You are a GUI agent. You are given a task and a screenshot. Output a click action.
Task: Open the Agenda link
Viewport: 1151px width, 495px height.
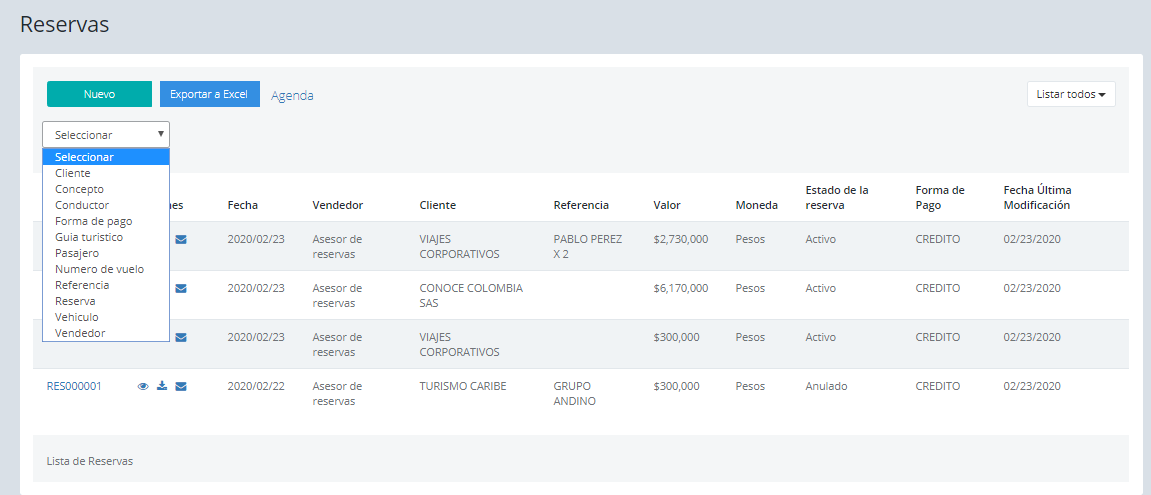click(x=292, y=95)
